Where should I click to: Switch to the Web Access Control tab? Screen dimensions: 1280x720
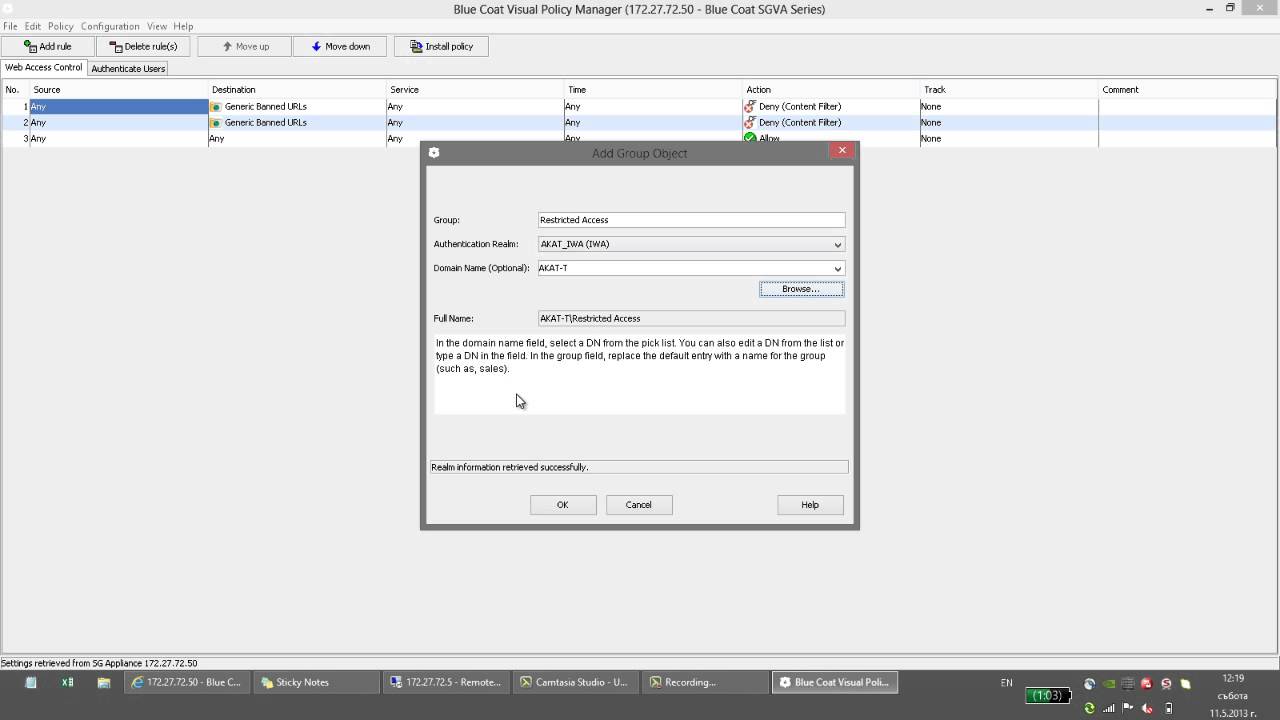click(44, 67)
